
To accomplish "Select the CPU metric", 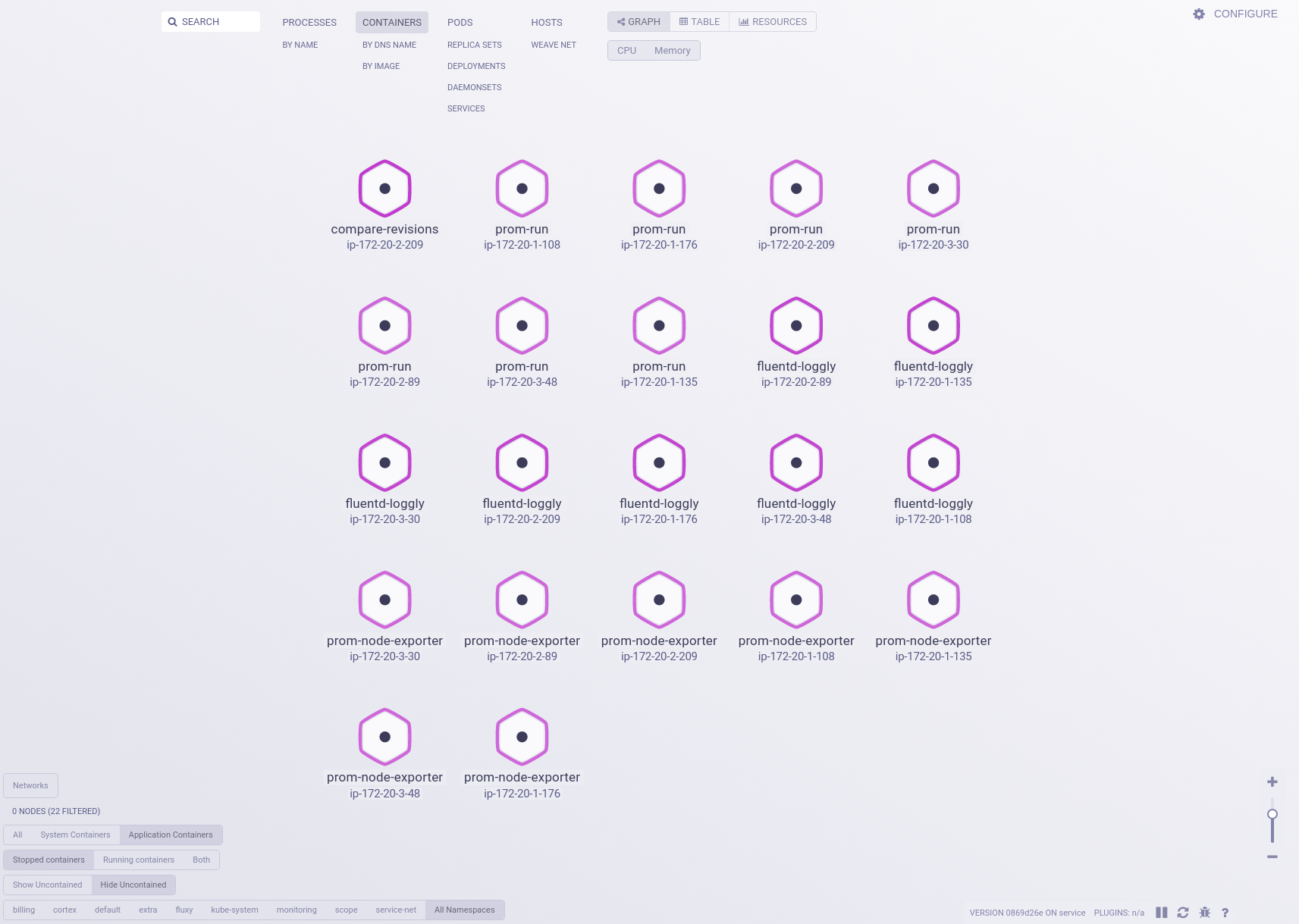I will point(626,51).
